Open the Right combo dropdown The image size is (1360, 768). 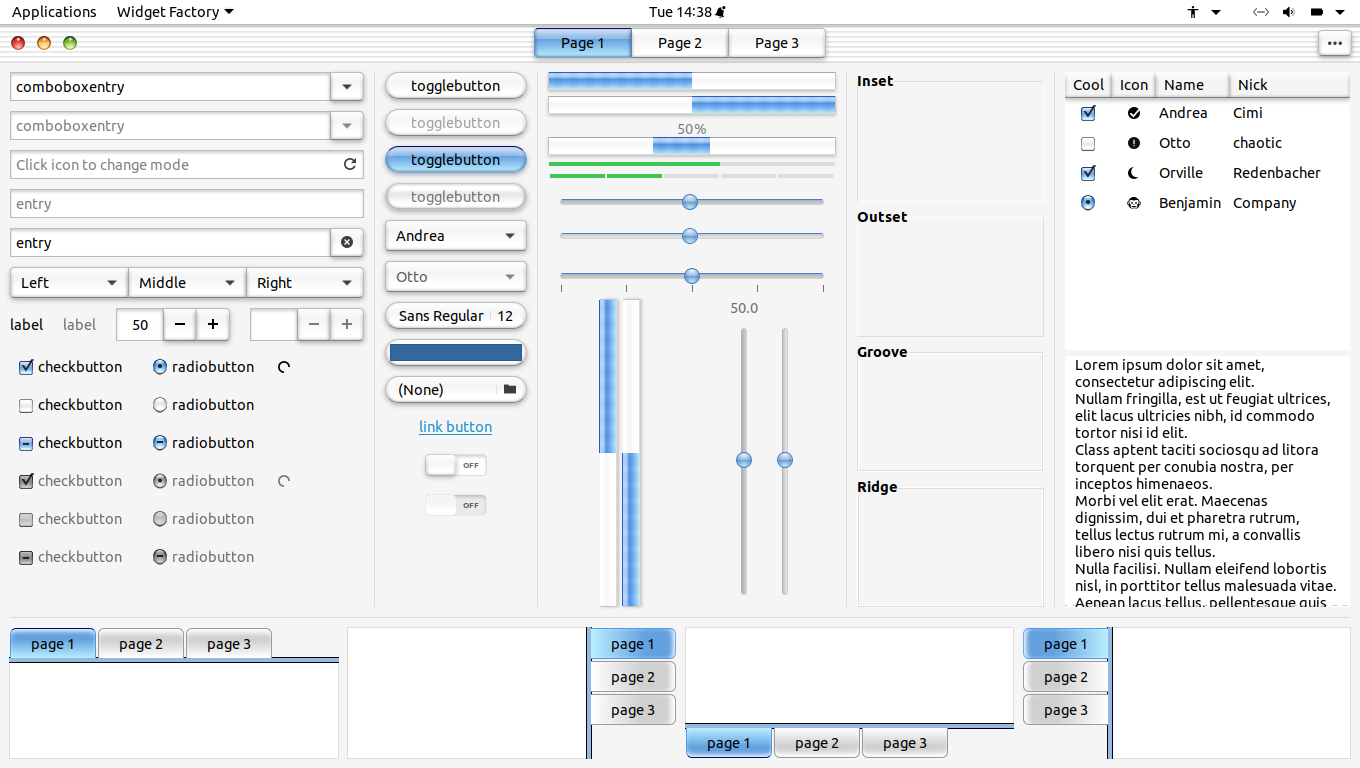(x=304, y=283)
